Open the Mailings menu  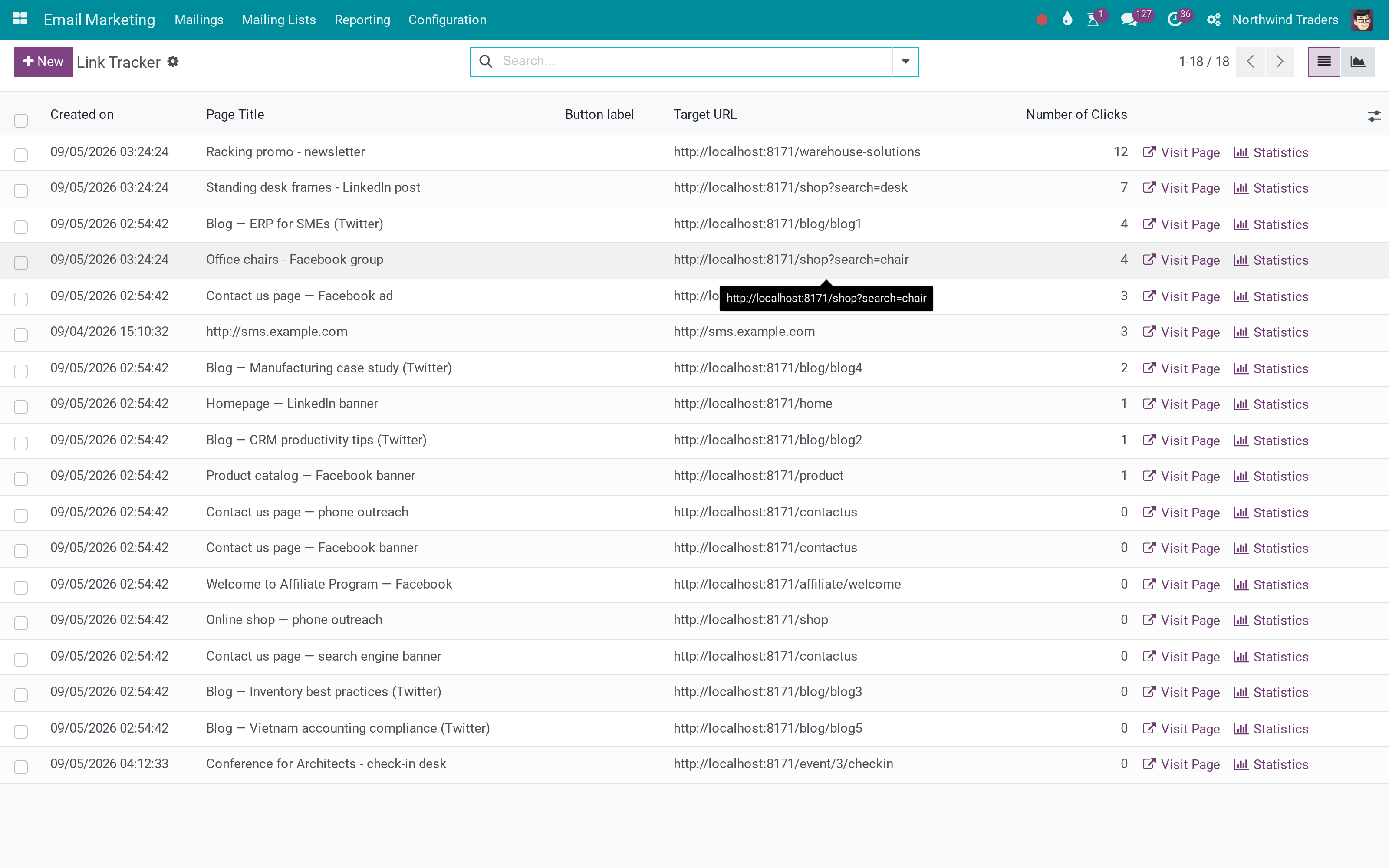pyautogui.click(x=199, y=20)
